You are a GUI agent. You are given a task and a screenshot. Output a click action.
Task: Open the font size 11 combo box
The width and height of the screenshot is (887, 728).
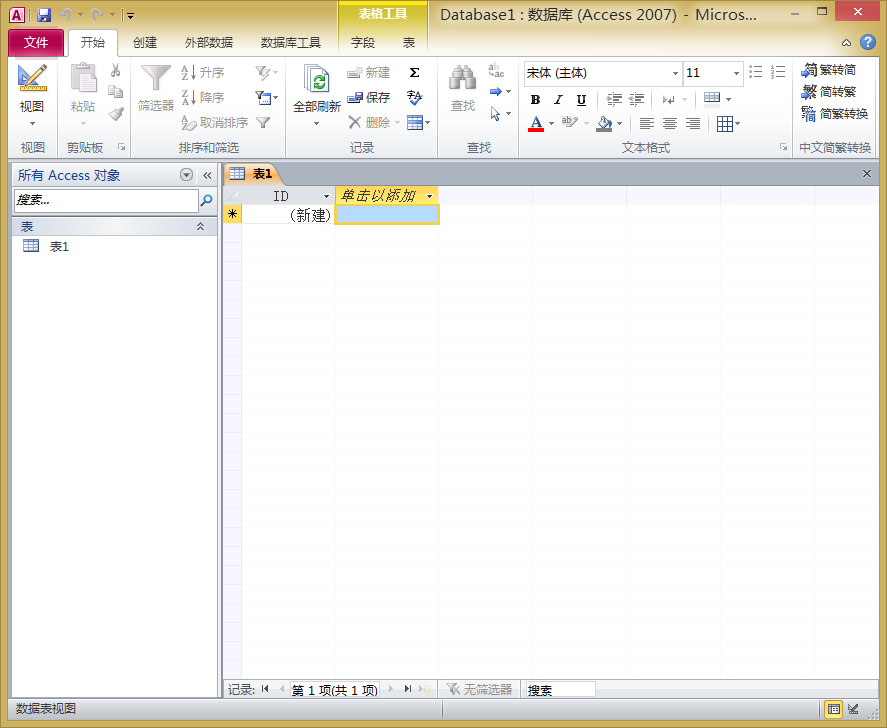click(x=713, y=73)
